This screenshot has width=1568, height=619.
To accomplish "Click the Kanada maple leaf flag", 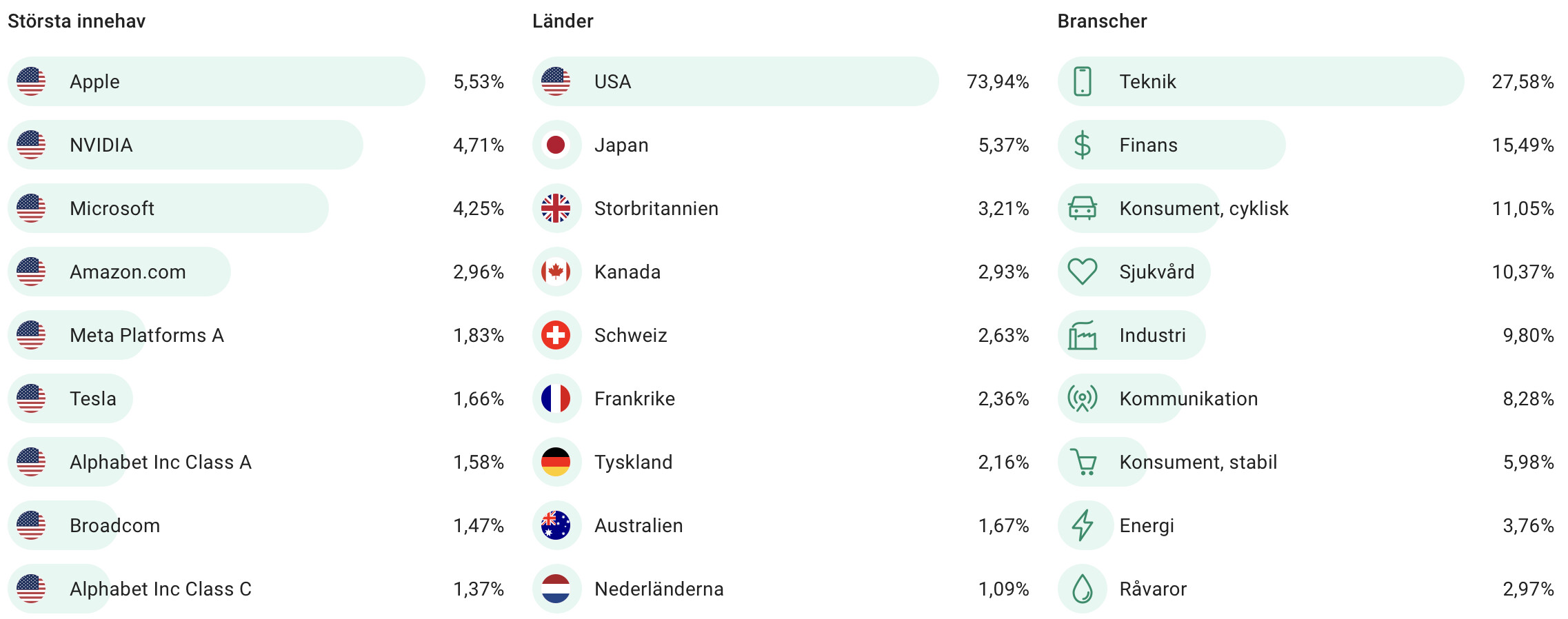I will tap(556, 272).
